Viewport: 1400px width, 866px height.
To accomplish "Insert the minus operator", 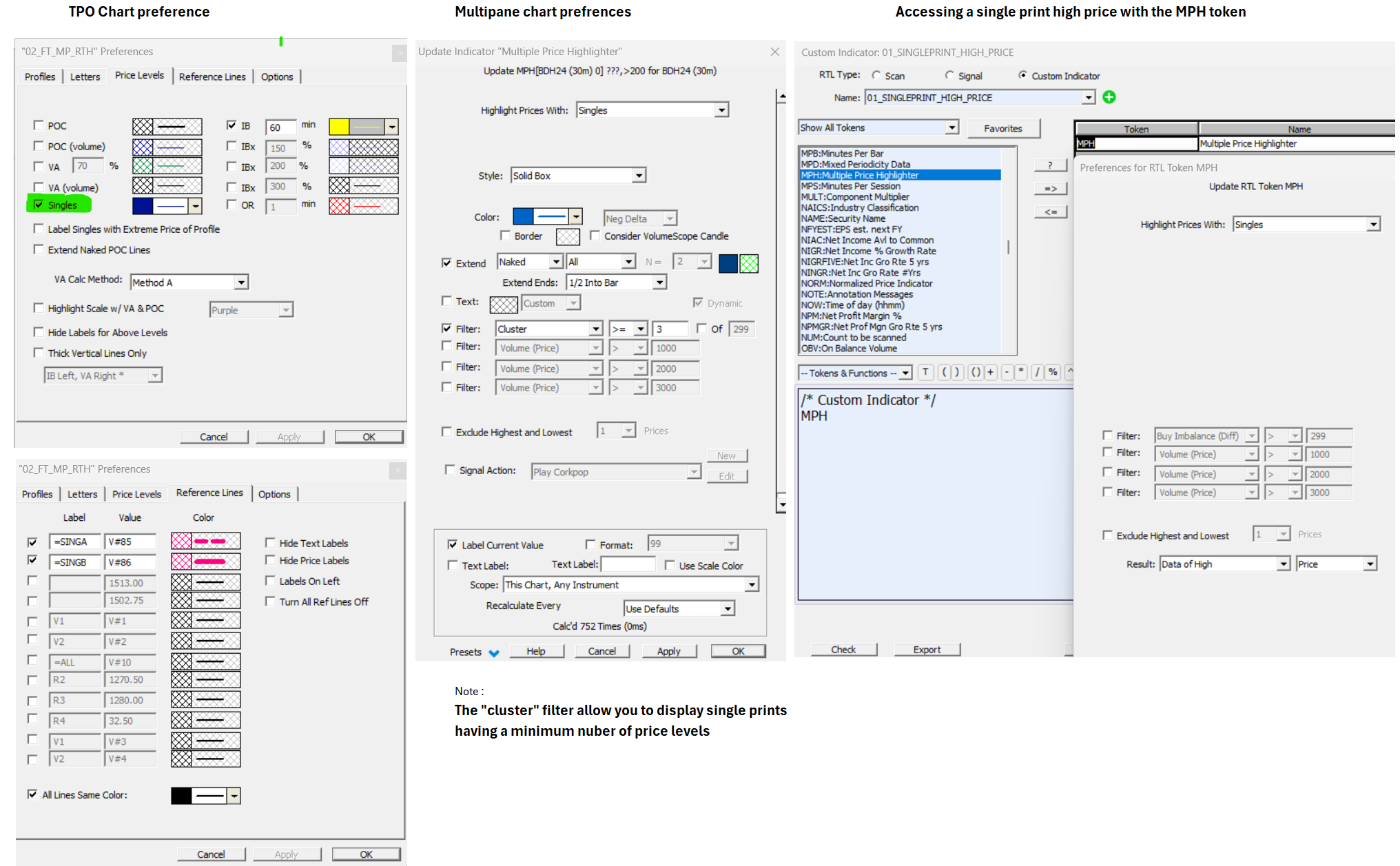I will click(x=1007, y=373).
